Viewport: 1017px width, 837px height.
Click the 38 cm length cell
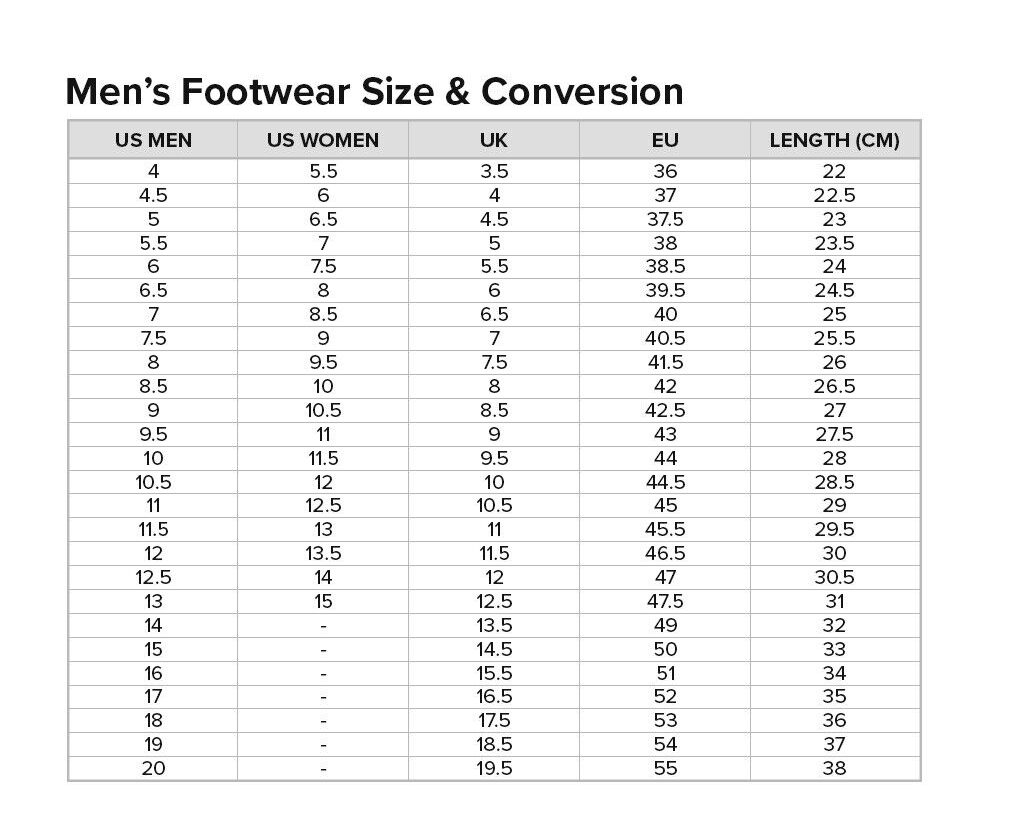pos(834,768)
